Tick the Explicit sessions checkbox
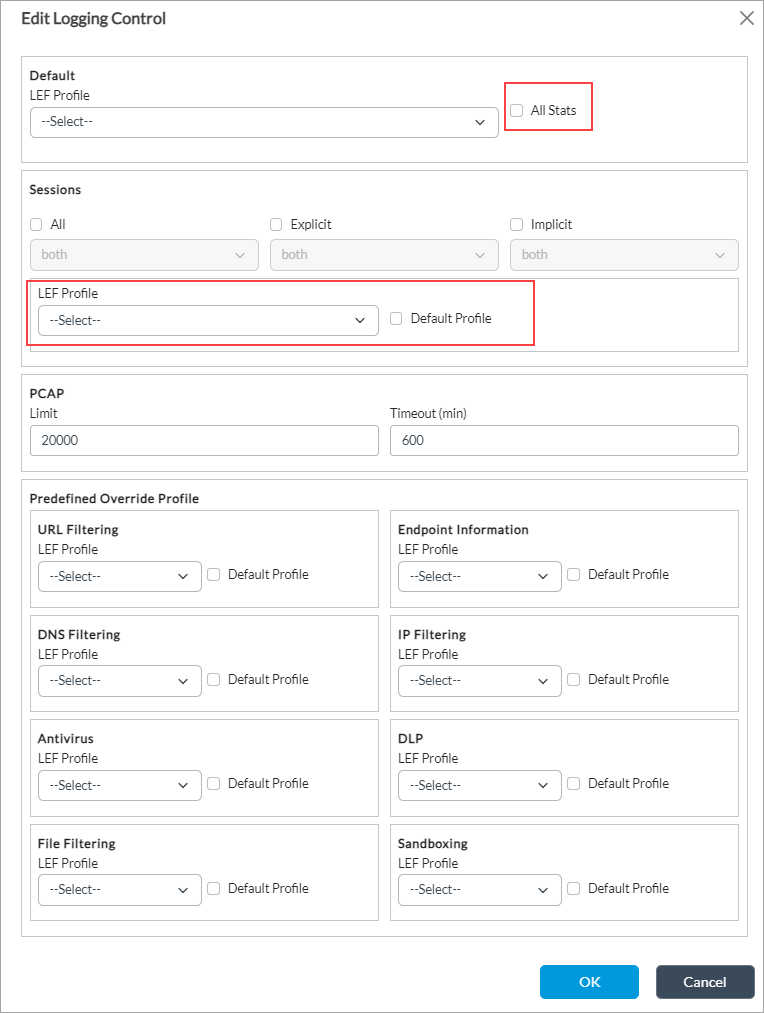The image size is (764, 1013). pos(277,225)
